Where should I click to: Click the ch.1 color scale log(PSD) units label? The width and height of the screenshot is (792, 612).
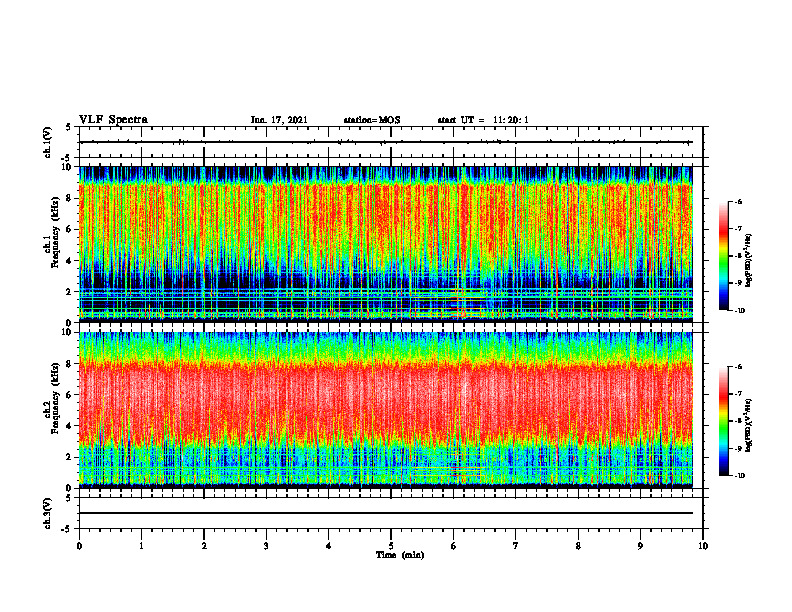click(x=749, y=261)
